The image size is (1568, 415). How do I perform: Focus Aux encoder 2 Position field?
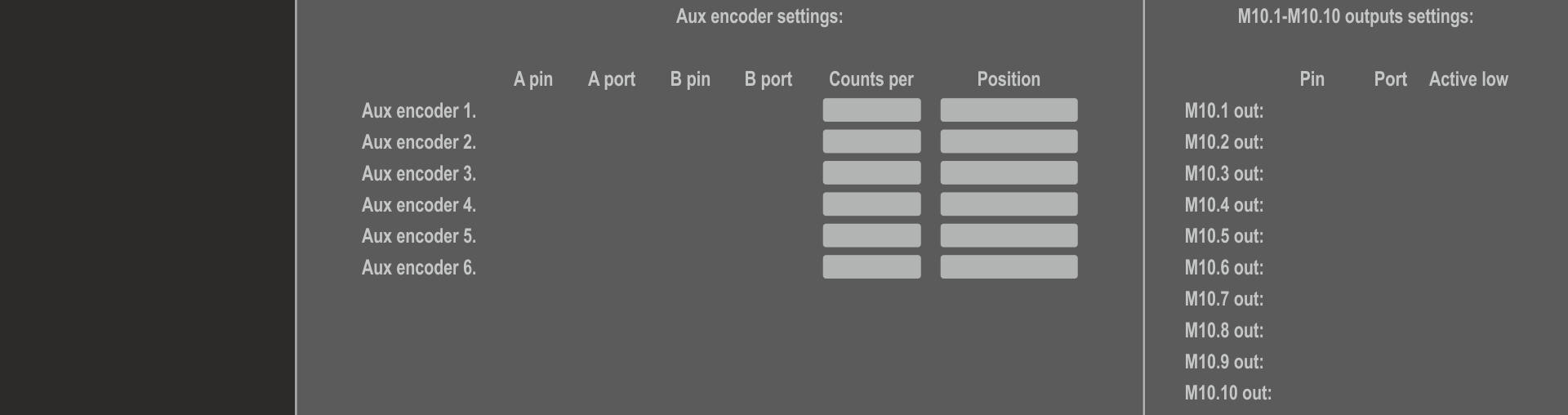[1009, 141]
